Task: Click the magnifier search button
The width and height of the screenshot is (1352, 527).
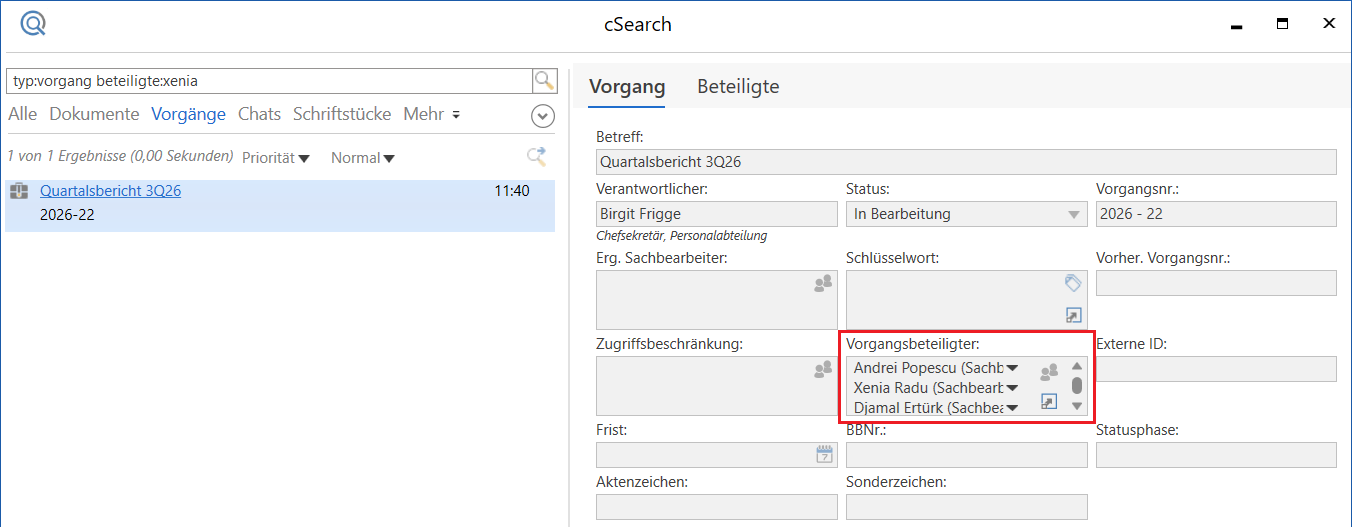Action: 544,81
